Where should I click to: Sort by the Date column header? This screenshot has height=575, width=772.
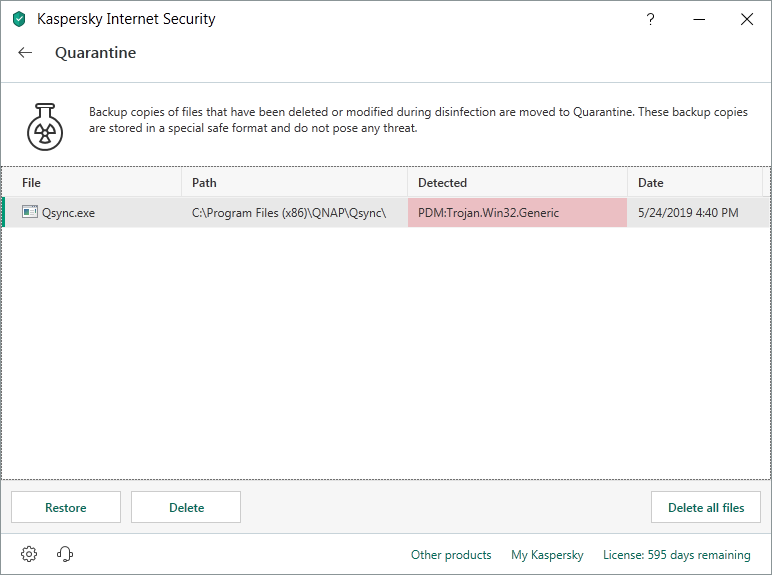pos(695,183)
